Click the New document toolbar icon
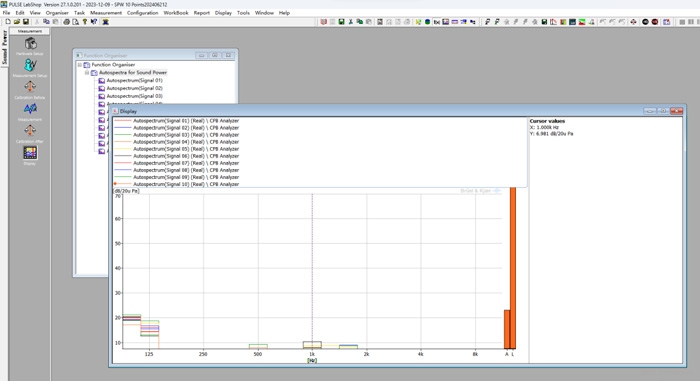 pyautogui.click(x=8, y=22)
